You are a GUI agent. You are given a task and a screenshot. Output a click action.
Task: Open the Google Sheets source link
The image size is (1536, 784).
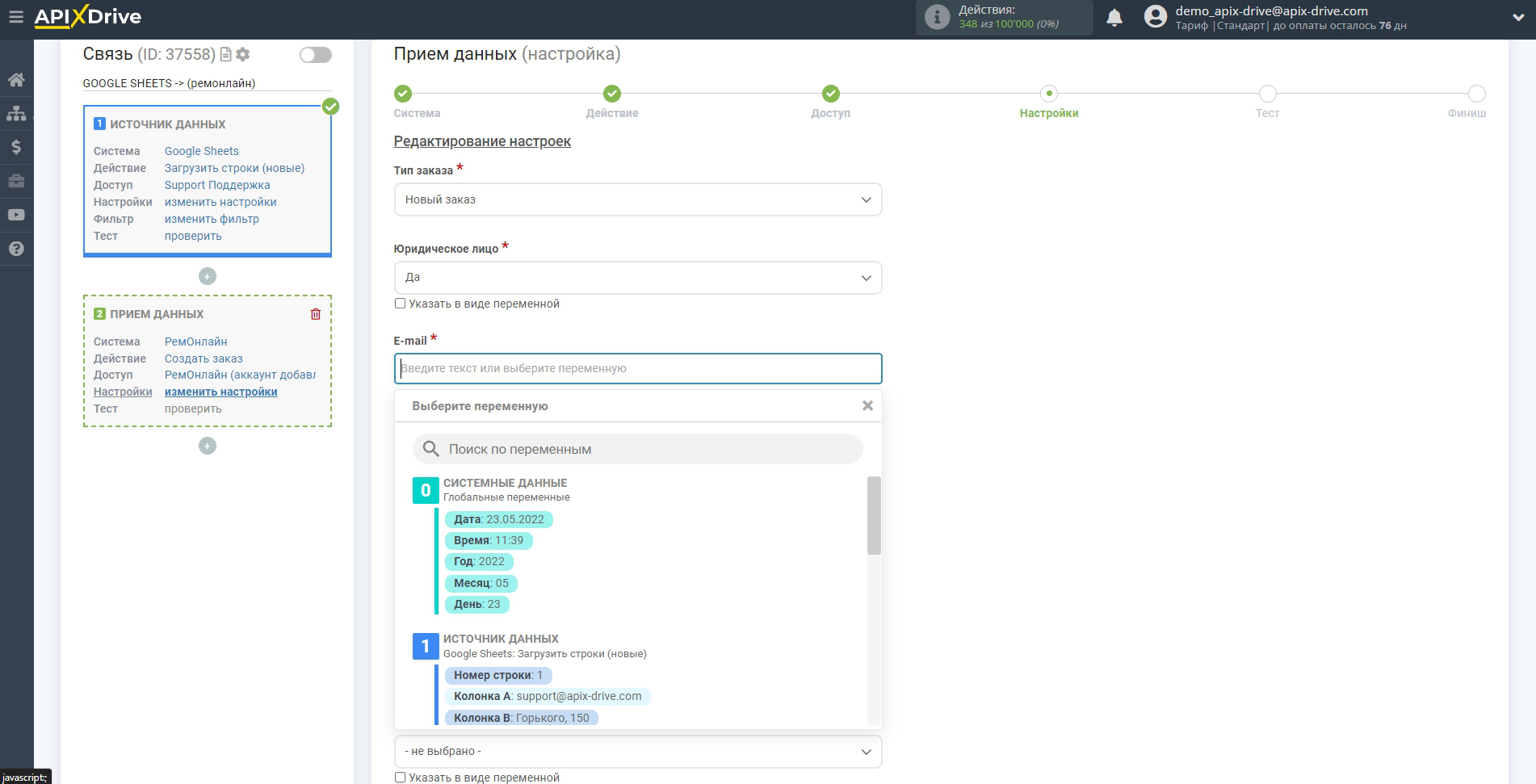click(x=202, y=151)
